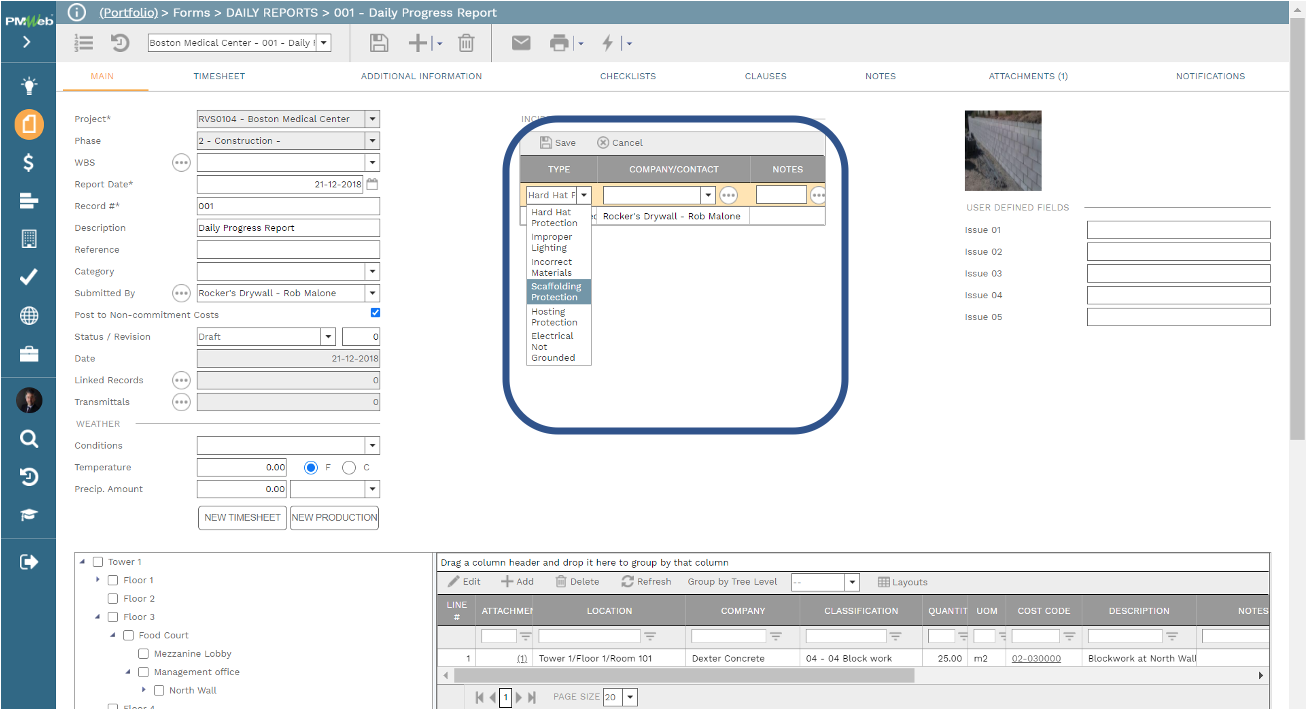Open the Phase dropdown
The height and width of the screenshot is (710, 1308).
click(372, 141)
